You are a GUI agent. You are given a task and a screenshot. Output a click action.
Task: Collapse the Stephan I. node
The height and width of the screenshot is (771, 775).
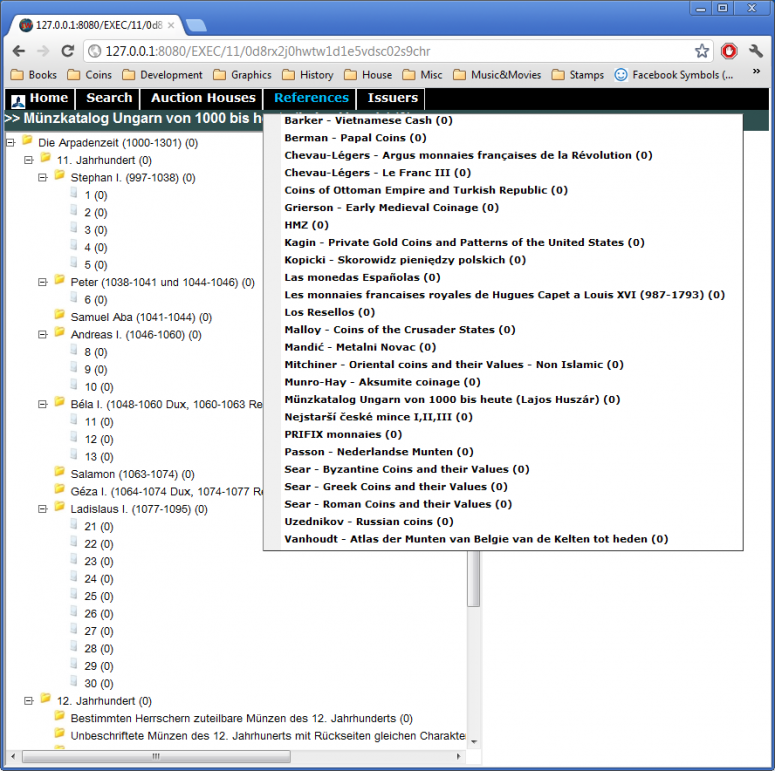click(x=43, y=177)
